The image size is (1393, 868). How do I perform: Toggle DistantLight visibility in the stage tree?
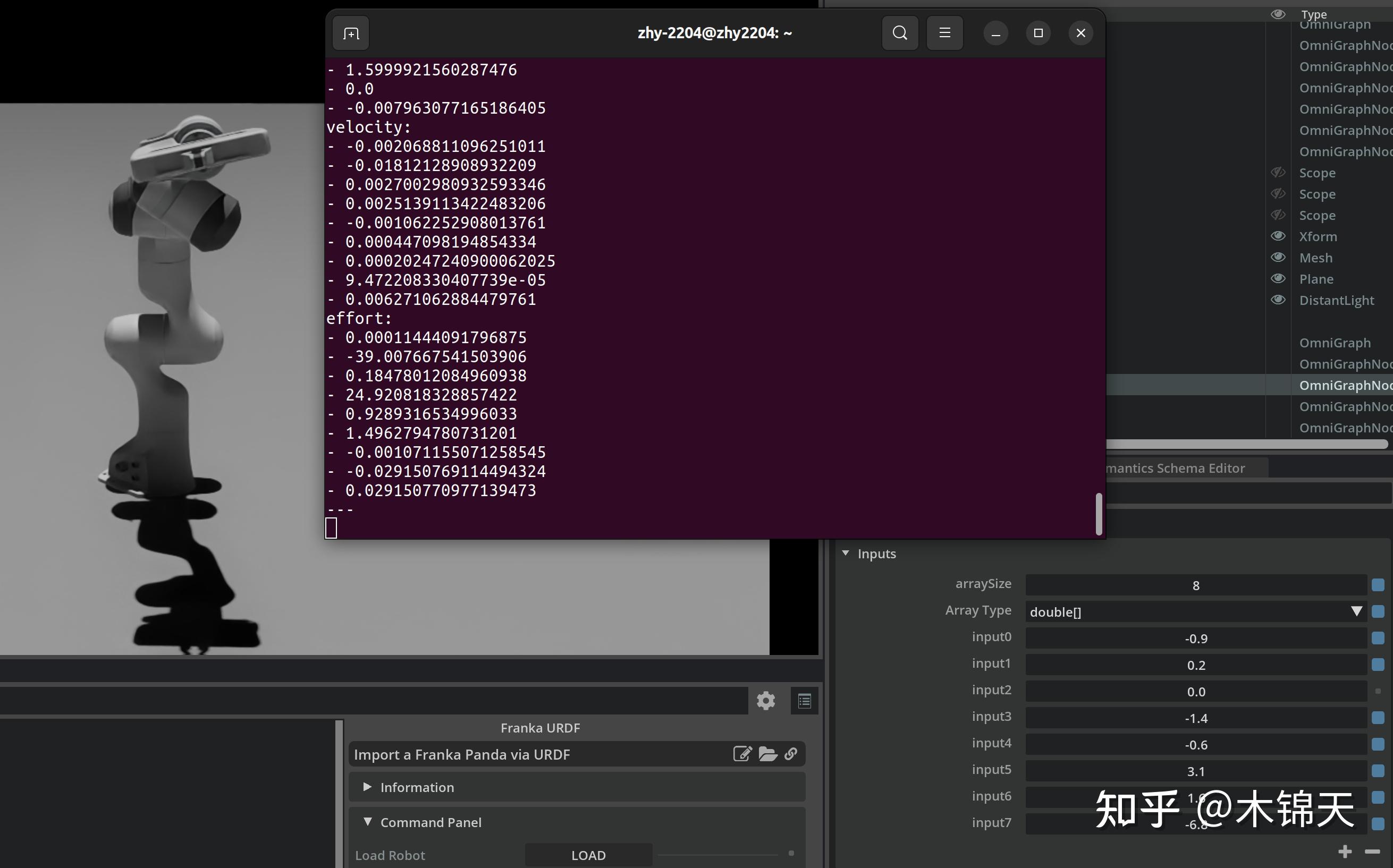coord(1279,300)
